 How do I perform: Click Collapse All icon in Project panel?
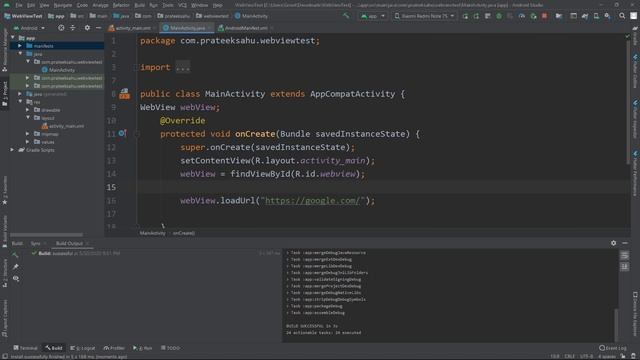pyautogui.click(x=73, y=28)
